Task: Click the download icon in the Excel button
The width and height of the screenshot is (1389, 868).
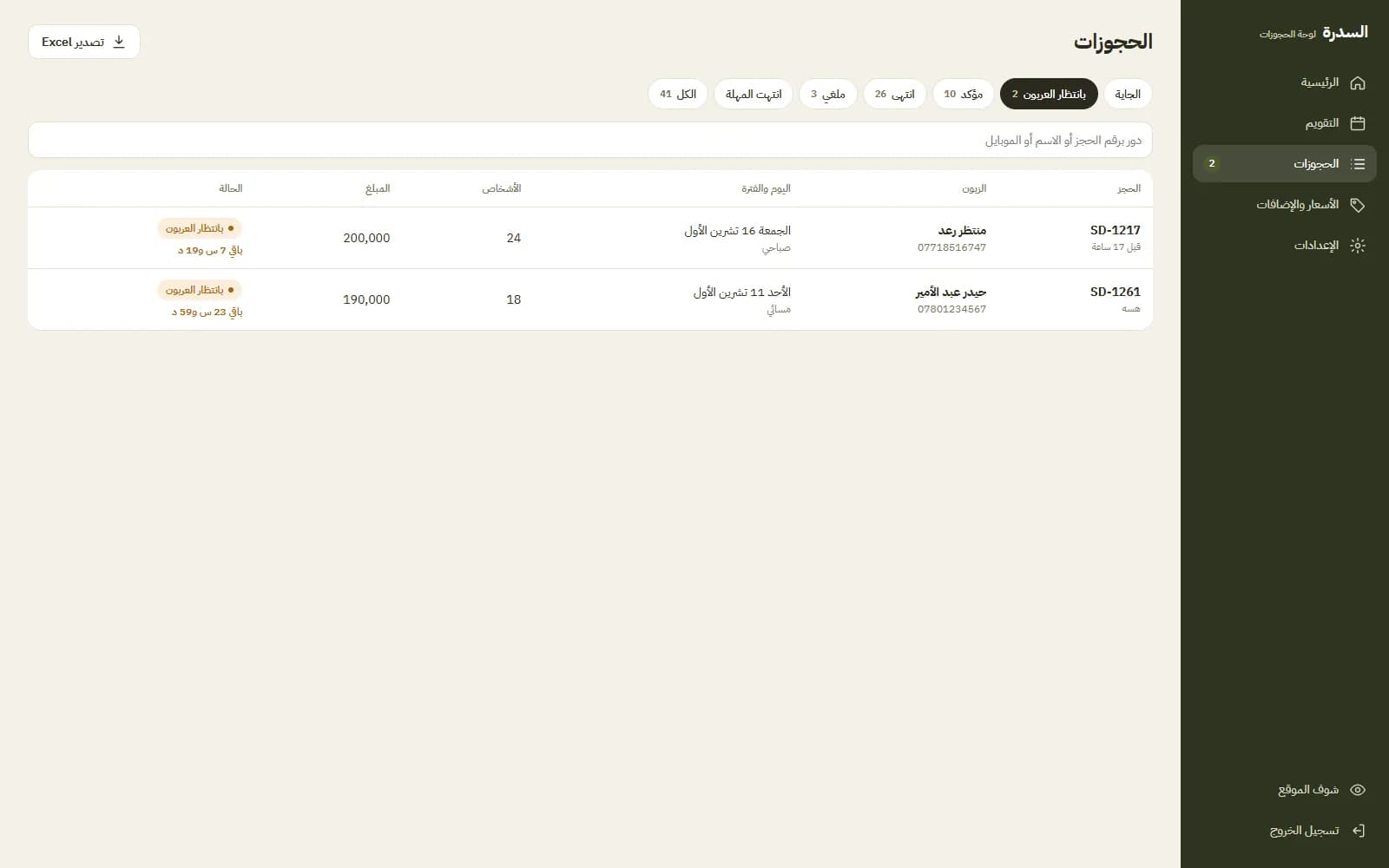Action: [119, 42]
